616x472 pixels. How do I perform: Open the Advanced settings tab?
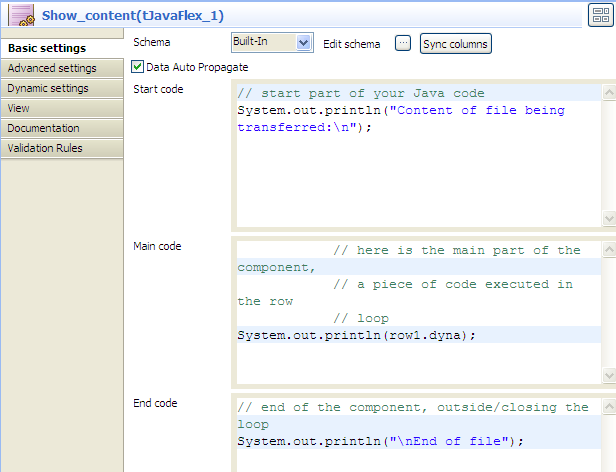52,69
